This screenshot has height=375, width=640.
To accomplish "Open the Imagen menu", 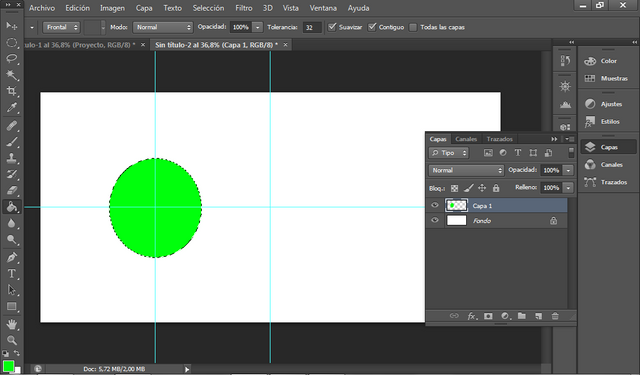I will point(112,8).
